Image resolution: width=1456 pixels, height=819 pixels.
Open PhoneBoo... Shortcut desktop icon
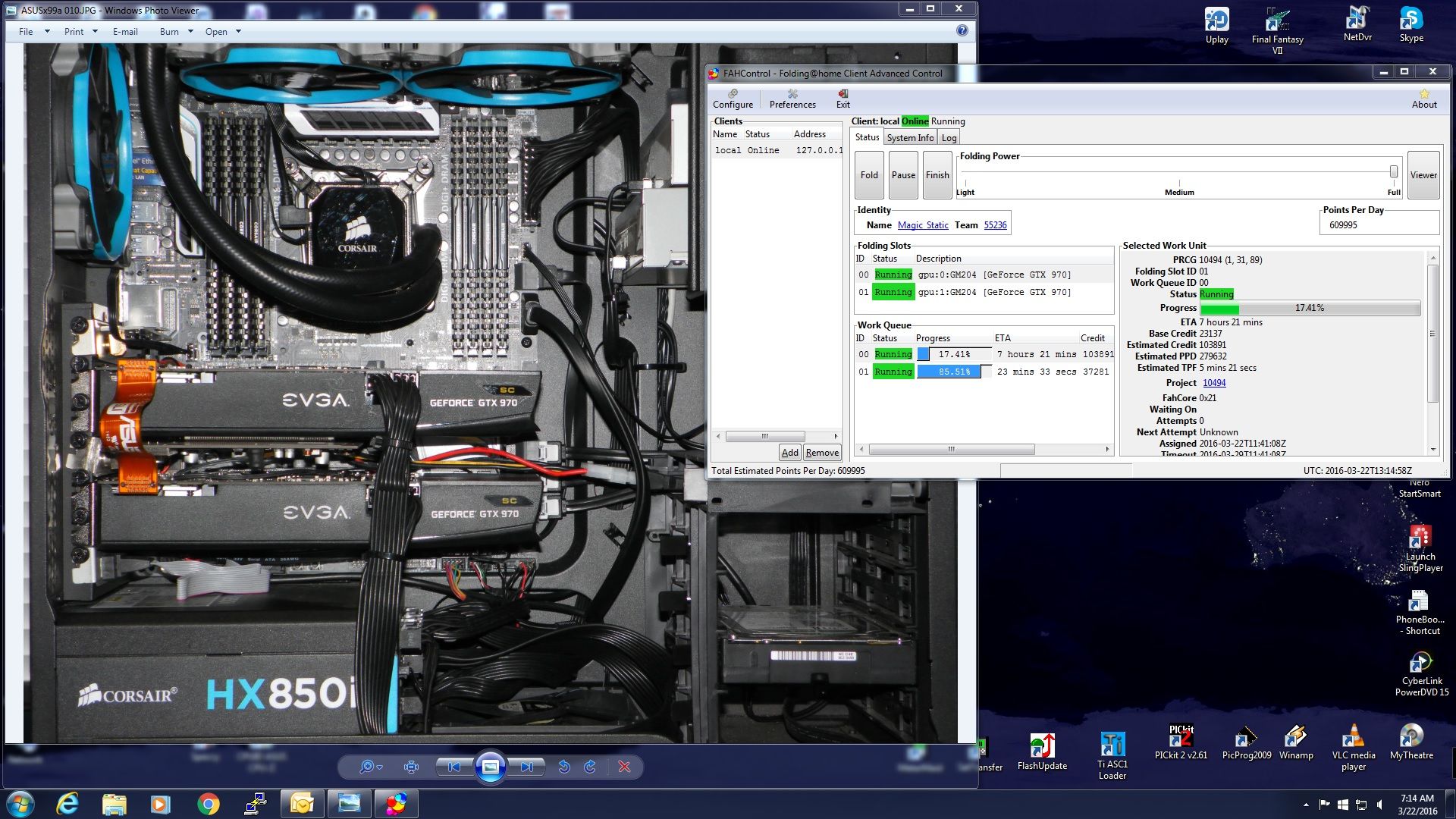coord(1420,613)
